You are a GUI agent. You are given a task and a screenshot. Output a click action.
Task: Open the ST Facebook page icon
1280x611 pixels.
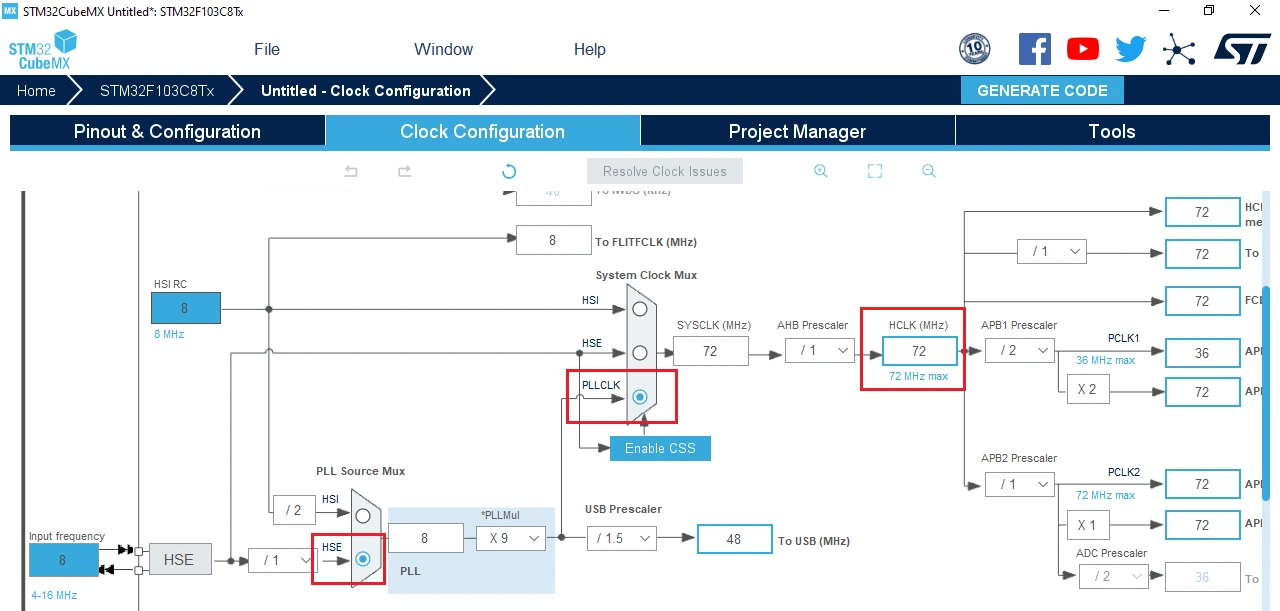coord(1035,49)
